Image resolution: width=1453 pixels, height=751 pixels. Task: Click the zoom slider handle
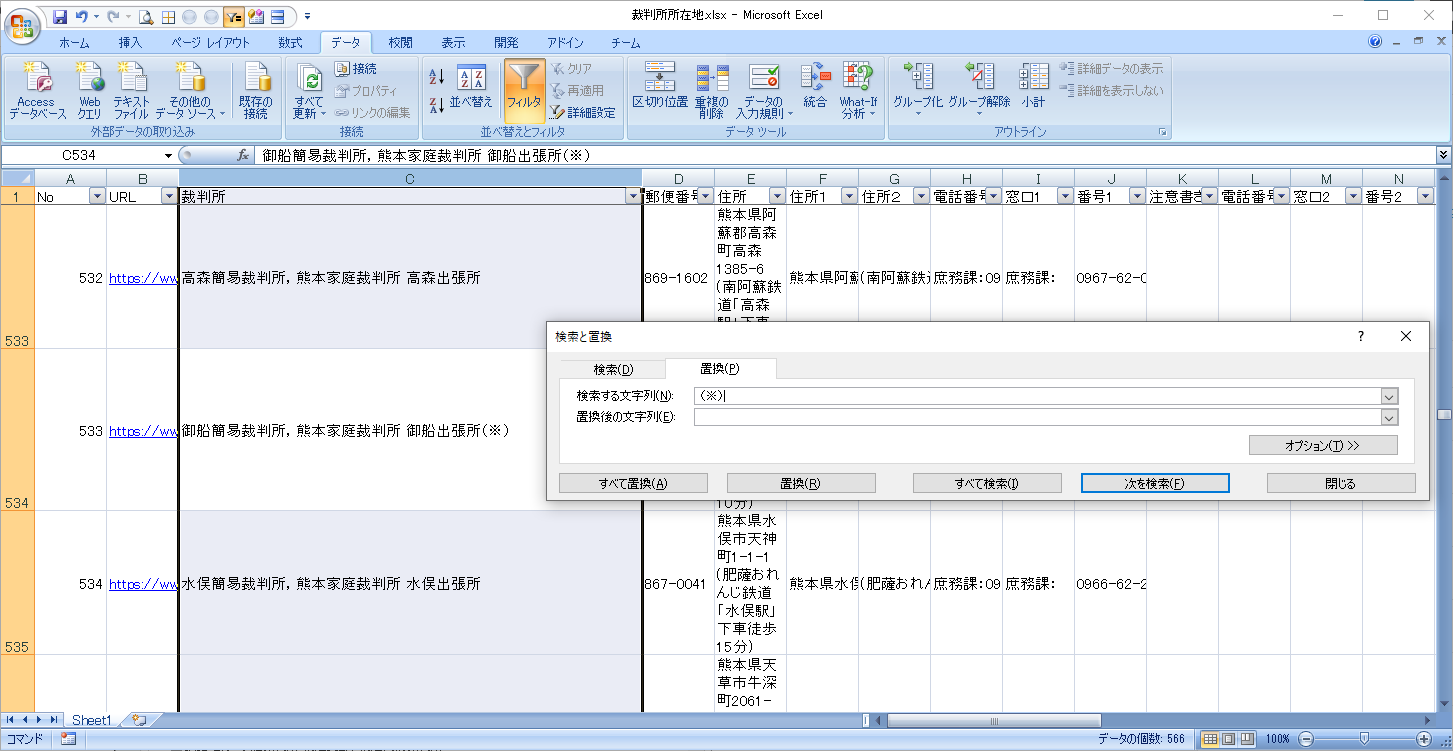coord(1363,739)
